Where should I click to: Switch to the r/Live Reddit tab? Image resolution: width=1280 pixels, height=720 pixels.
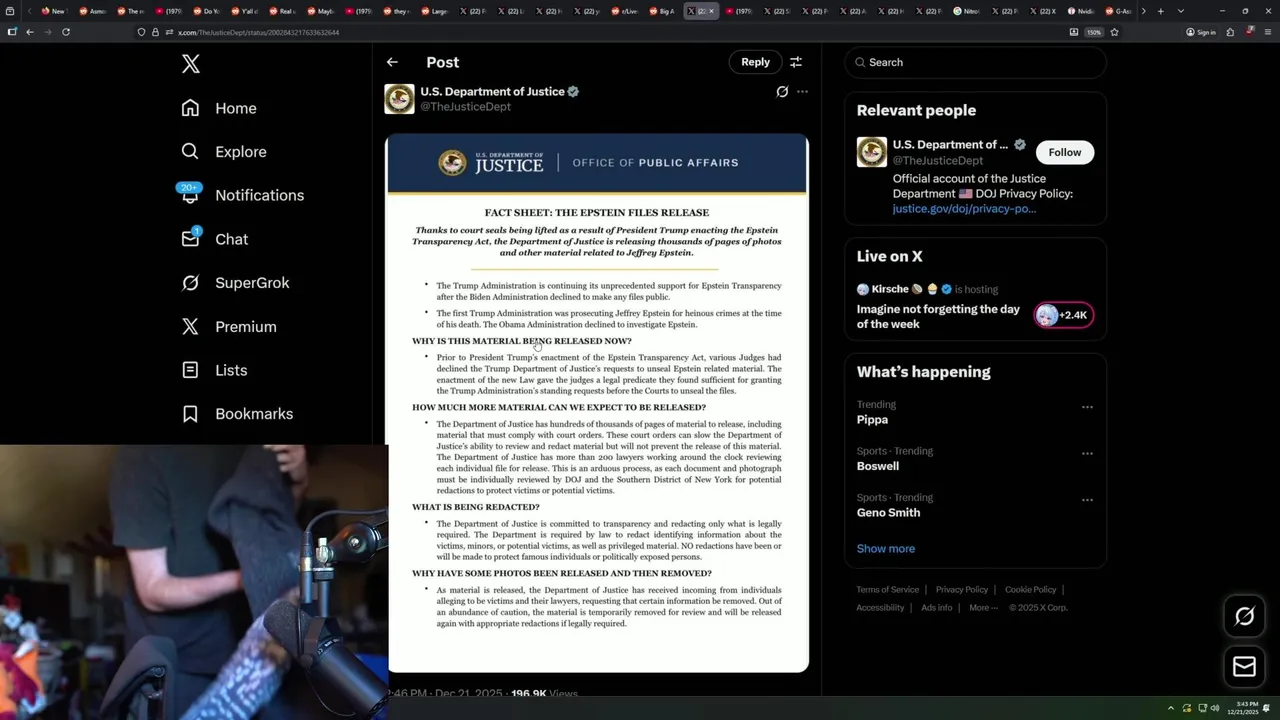(625, 11)
